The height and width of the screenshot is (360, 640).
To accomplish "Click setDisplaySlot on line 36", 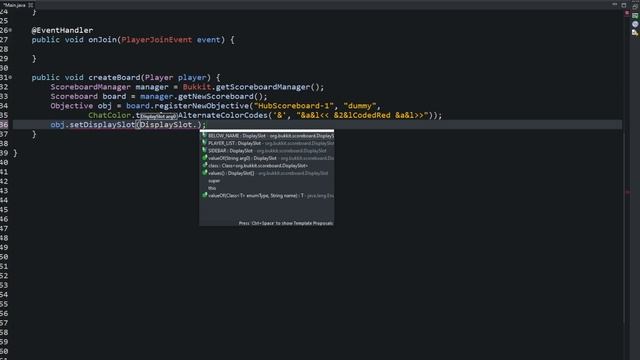I will (x=102, y=124).
